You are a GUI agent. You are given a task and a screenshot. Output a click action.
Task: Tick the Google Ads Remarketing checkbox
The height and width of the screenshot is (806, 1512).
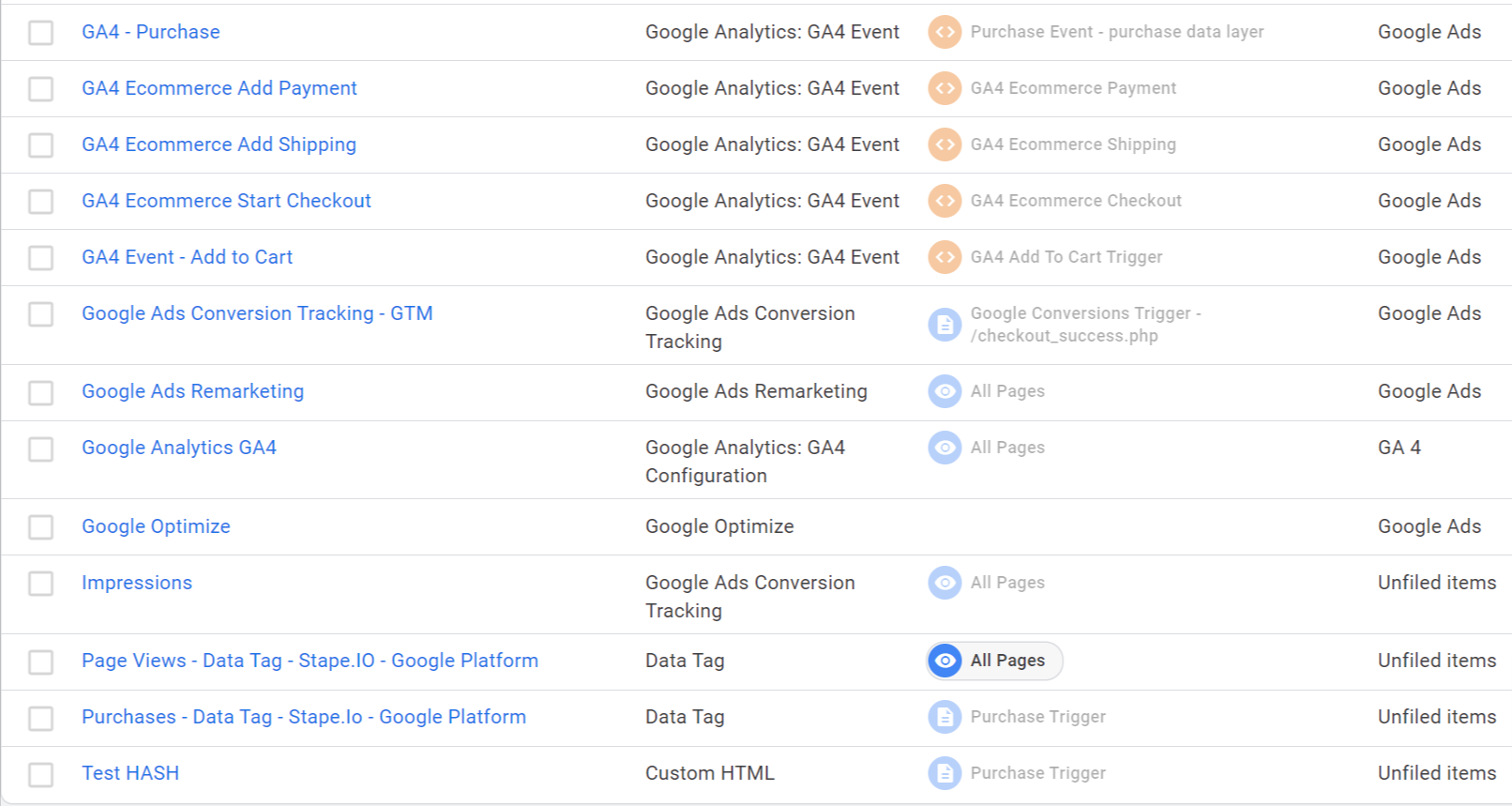40,392
